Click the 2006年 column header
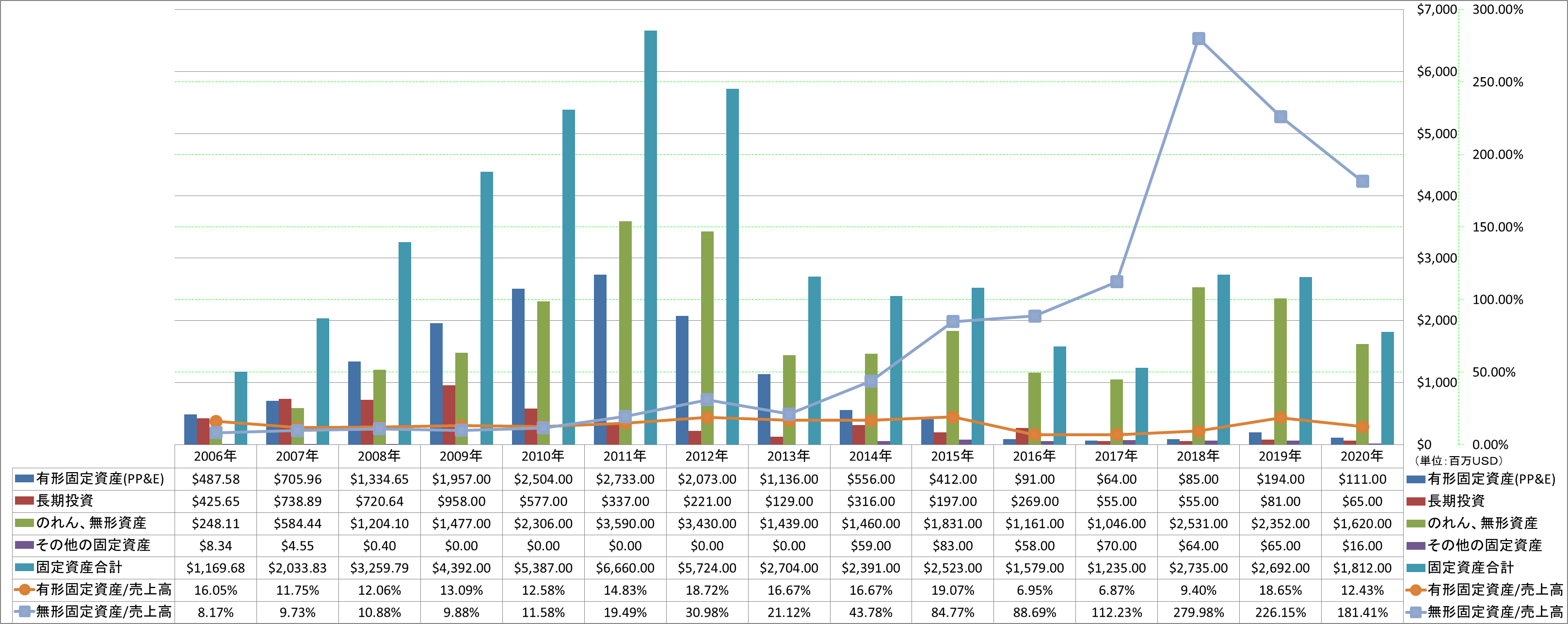The height and width of the screenshot is (624, 1568). [215, 456]
